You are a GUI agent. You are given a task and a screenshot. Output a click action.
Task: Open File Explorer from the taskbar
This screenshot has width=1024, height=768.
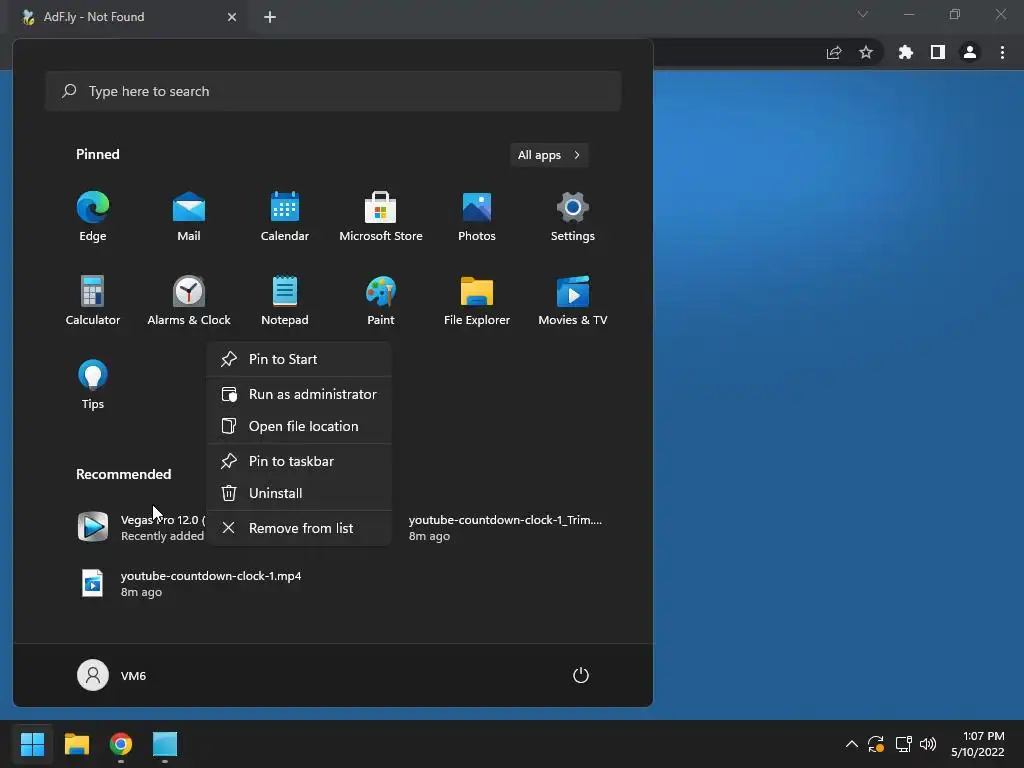(x=76, y=744)
